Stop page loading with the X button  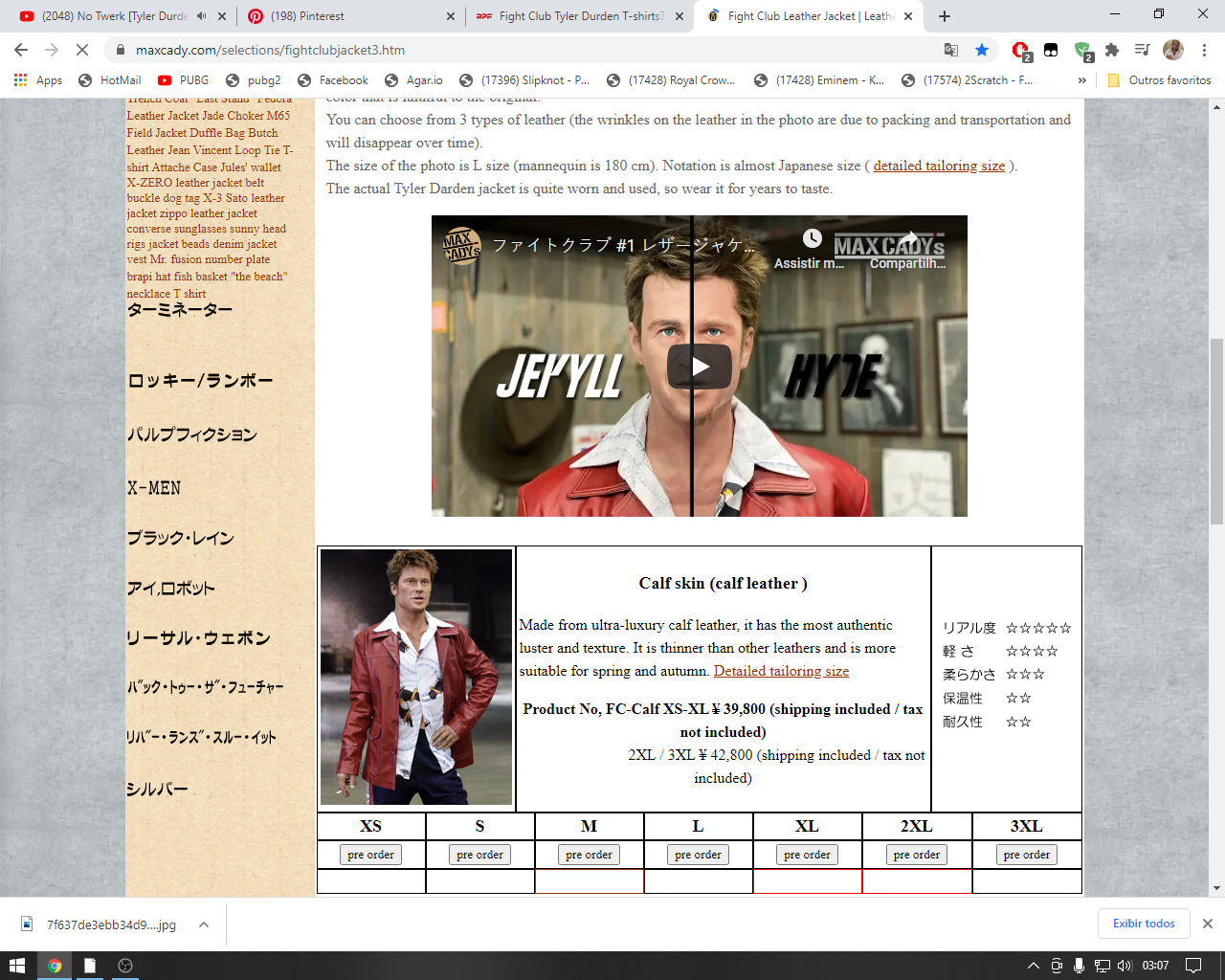coord(82,50)
